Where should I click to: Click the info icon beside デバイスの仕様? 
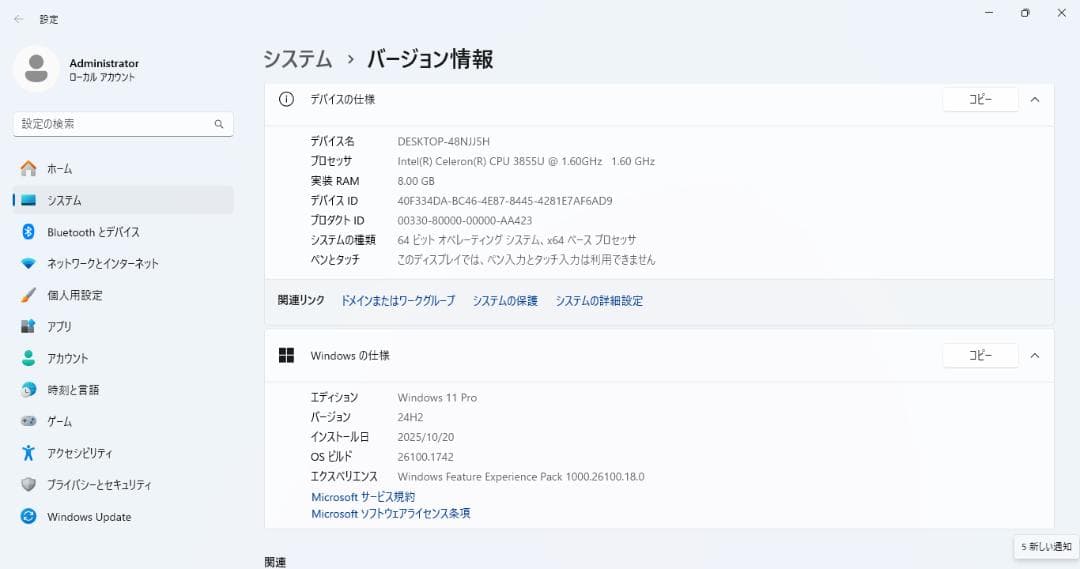tap(286, 99)
